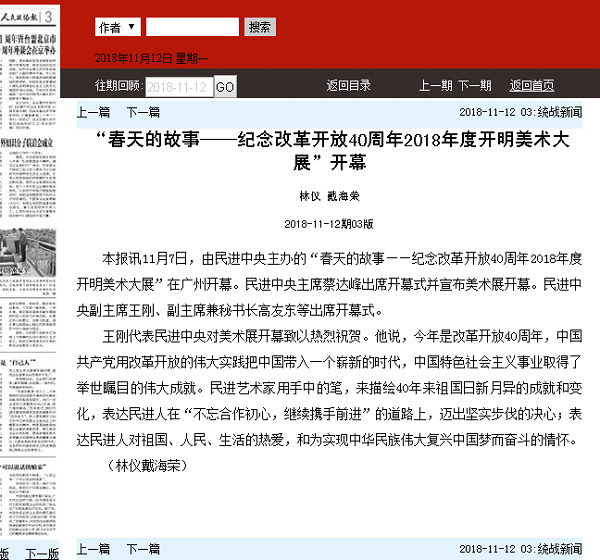This screenshot has height=560, width=600.
Task: Click the date input showing 2018-11-12
Action: coord(179,87)
